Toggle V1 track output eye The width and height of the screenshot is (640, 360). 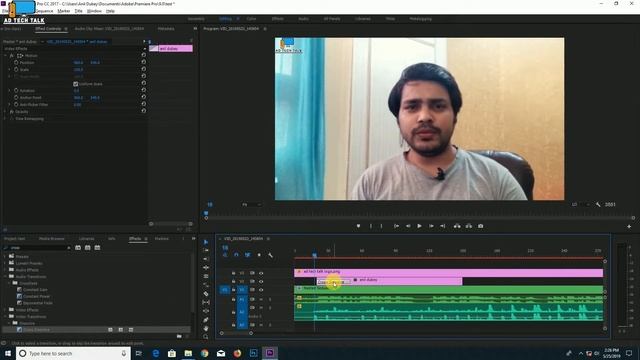(261, 290)
